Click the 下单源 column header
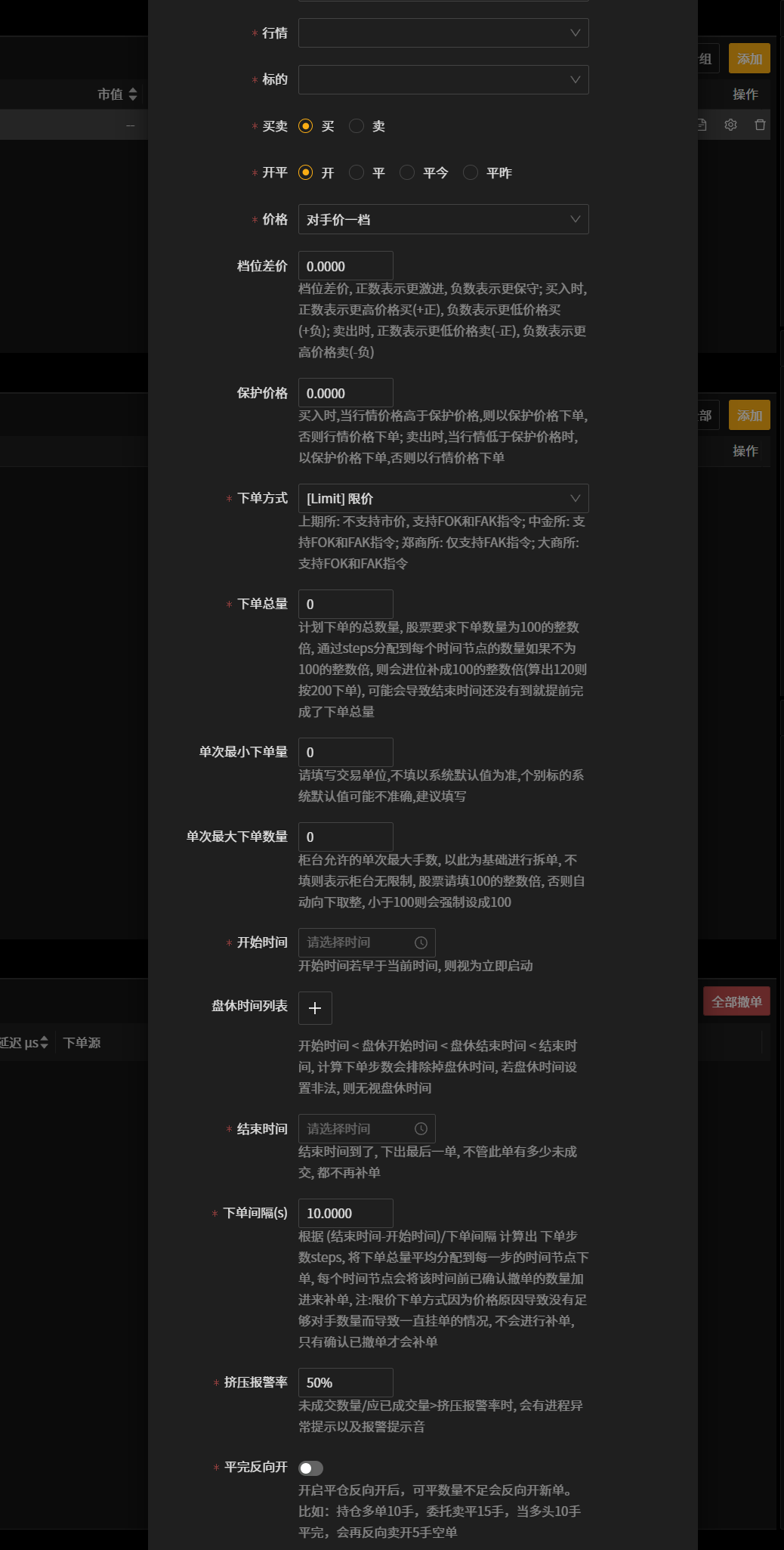This screenshot has height=1550, width=784. 82,1043
